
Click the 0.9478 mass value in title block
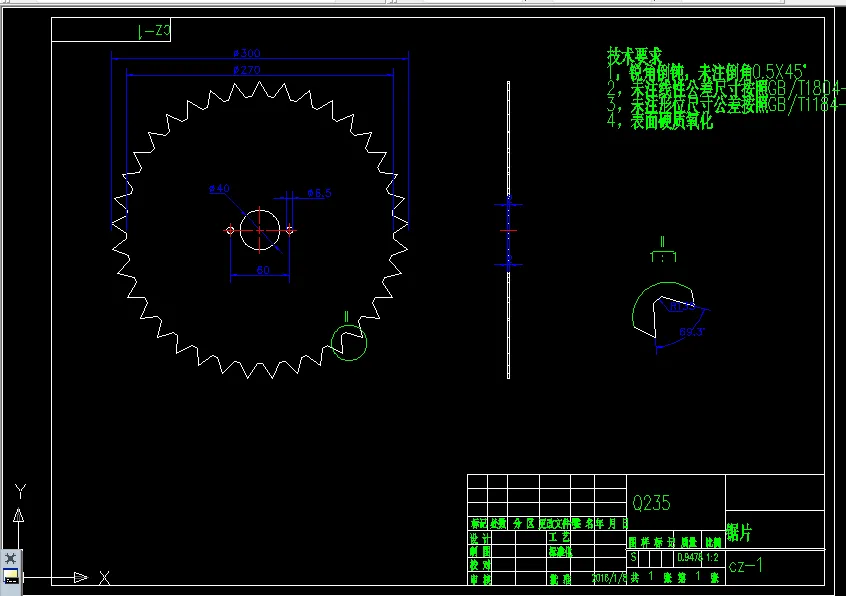tap(690, 558)
